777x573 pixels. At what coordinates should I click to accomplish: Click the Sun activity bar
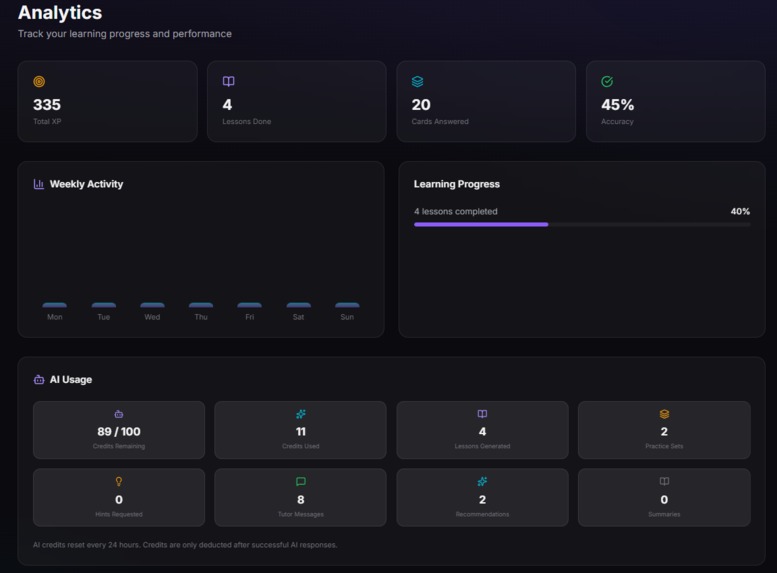coord(347,305)
